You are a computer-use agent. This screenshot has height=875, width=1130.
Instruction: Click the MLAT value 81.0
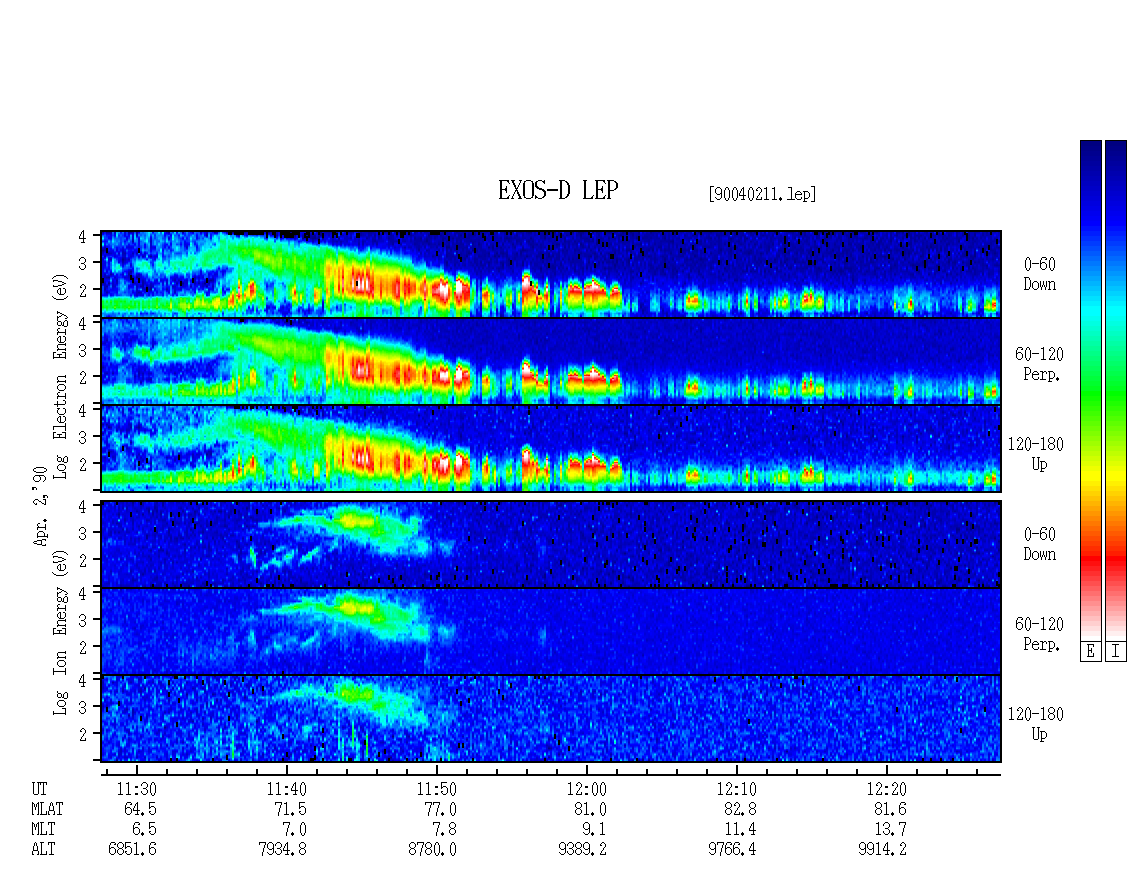[590, 809]
